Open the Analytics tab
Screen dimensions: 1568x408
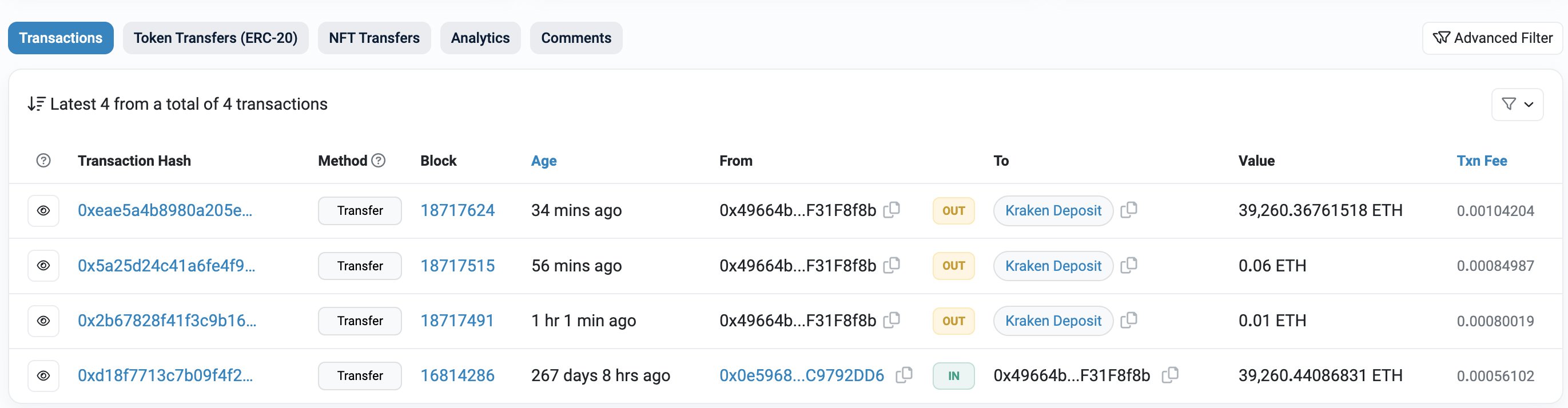480,38
